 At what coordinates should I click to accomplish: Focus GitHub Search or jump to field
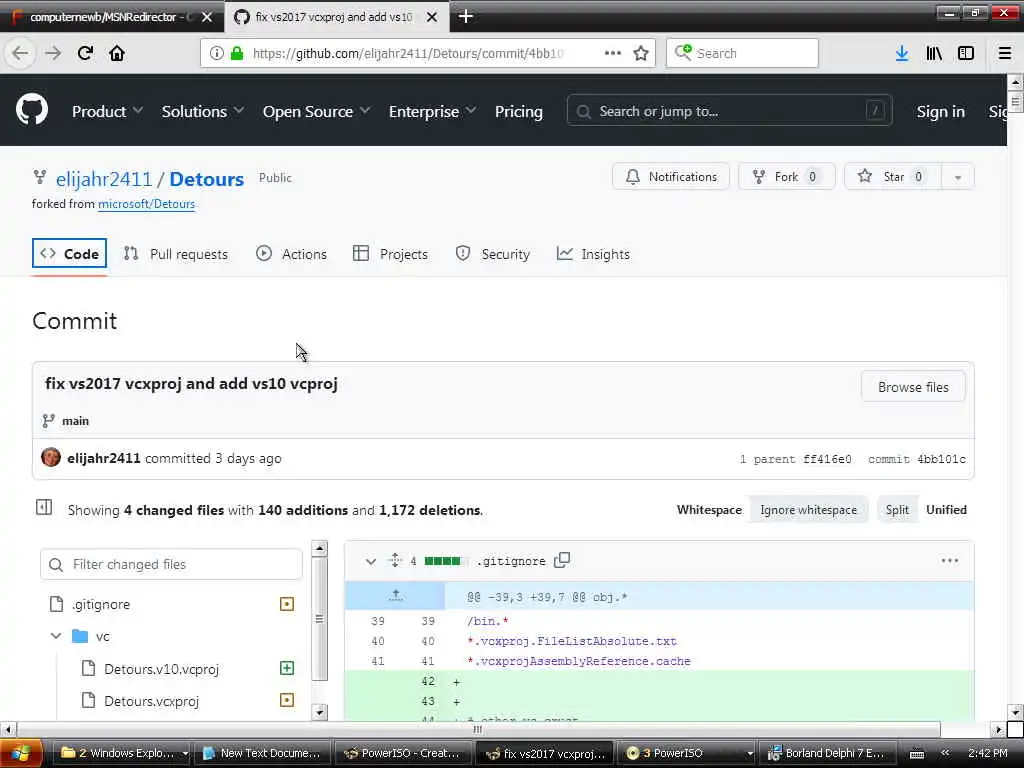tap(729, 111)
